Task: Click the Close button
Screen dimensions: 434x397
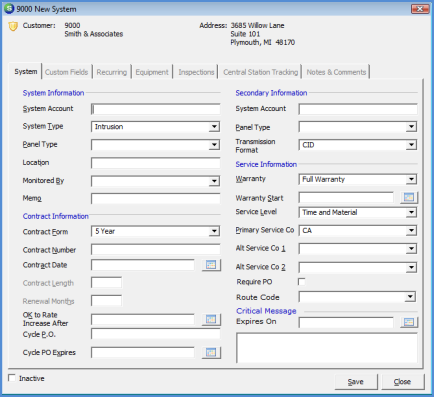Action: click(x=402, y=382)
